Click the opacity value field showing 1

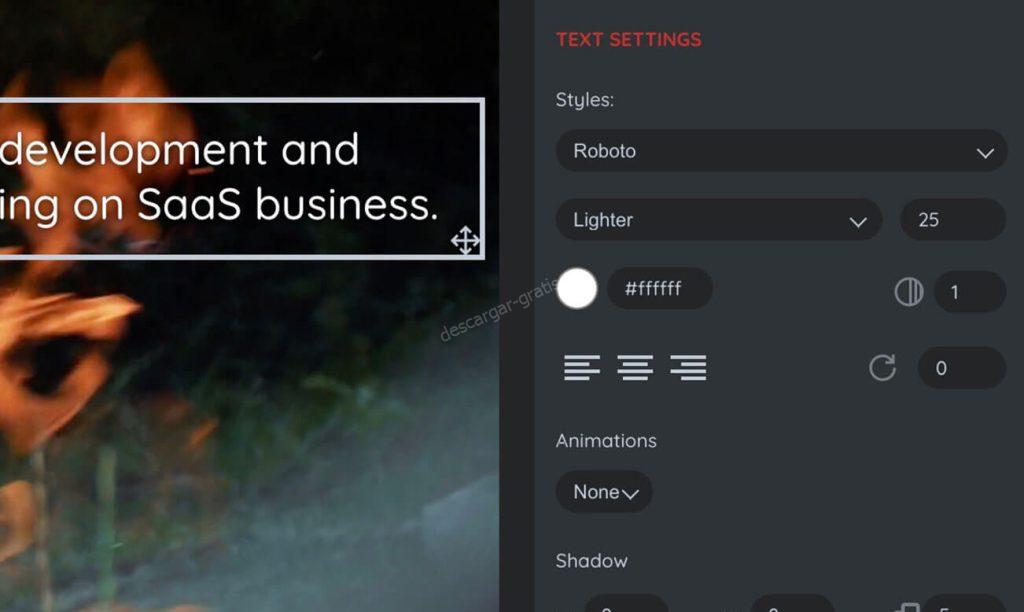tap(970, 292)
